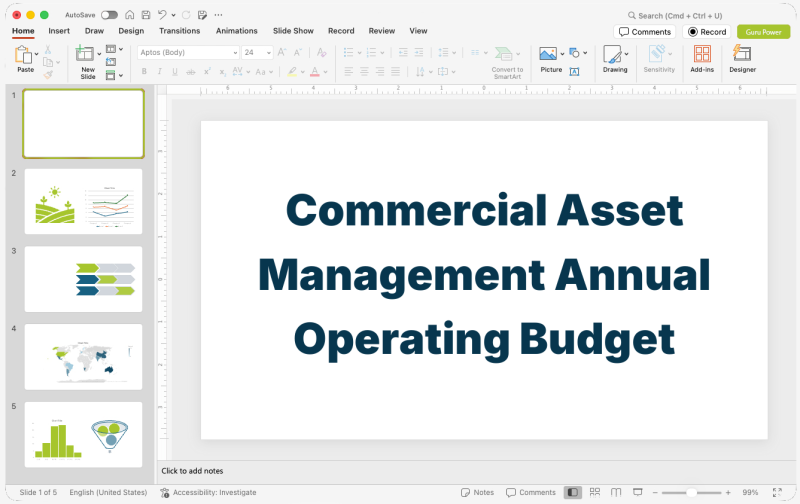800x504 pixels.
Task: Increase font size
Action: pos(282,53)
